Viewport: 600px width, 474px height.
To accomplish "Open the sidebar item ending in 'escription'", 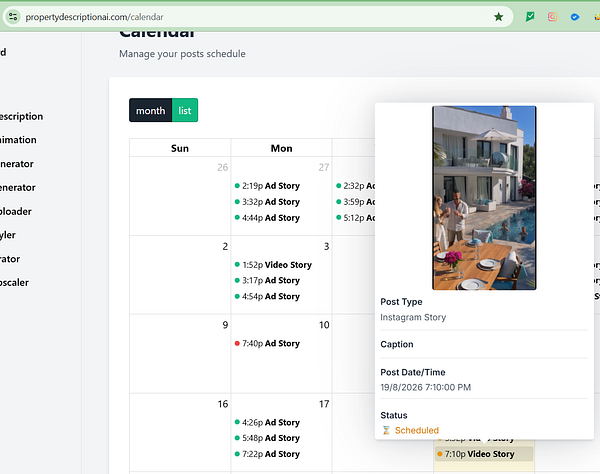I will tap(21, 116).
